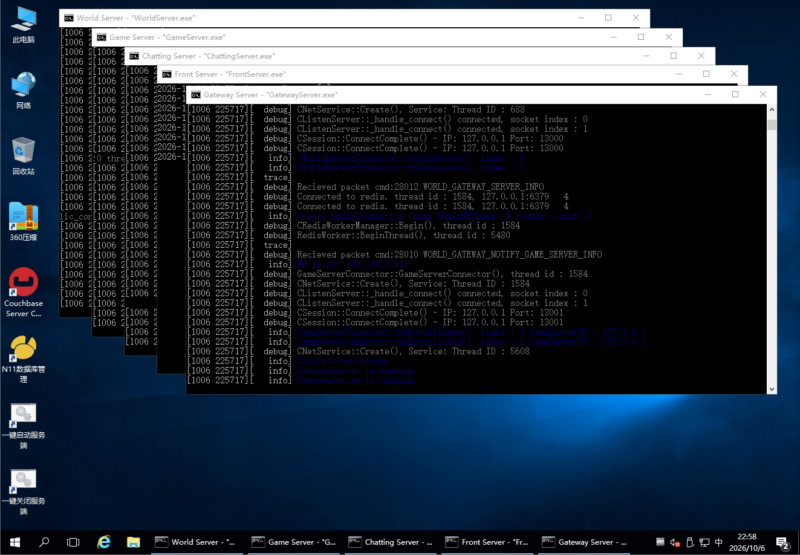The height and width of the screenshot is (555, 800).
Task: Select the Couchbase Server Console shortcut
Action: pos(23,293)
